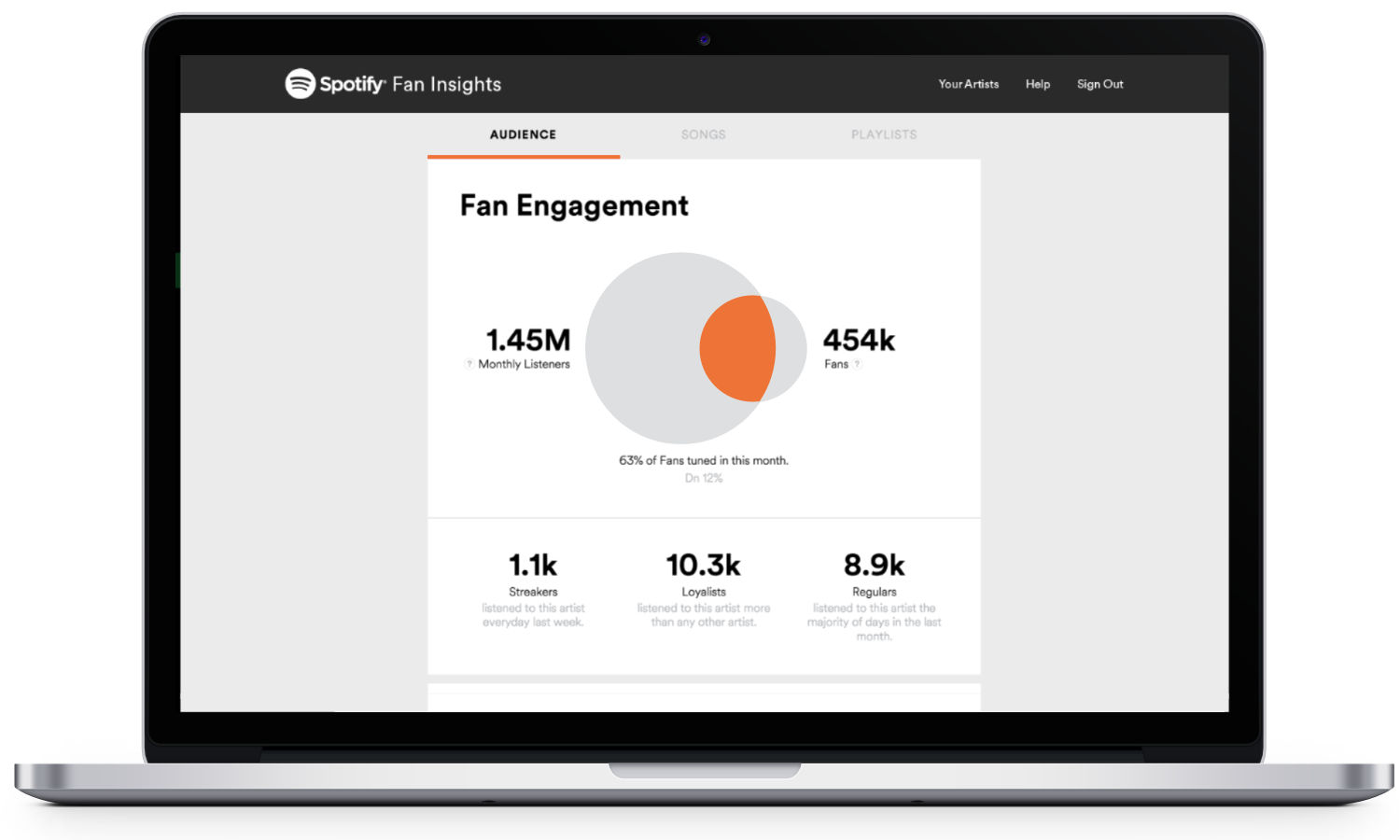Image resolution: width=1400 pixels, height=840 pixels.
Task: Click the Spotify logo icon
Action: click(x=300, y=84)
